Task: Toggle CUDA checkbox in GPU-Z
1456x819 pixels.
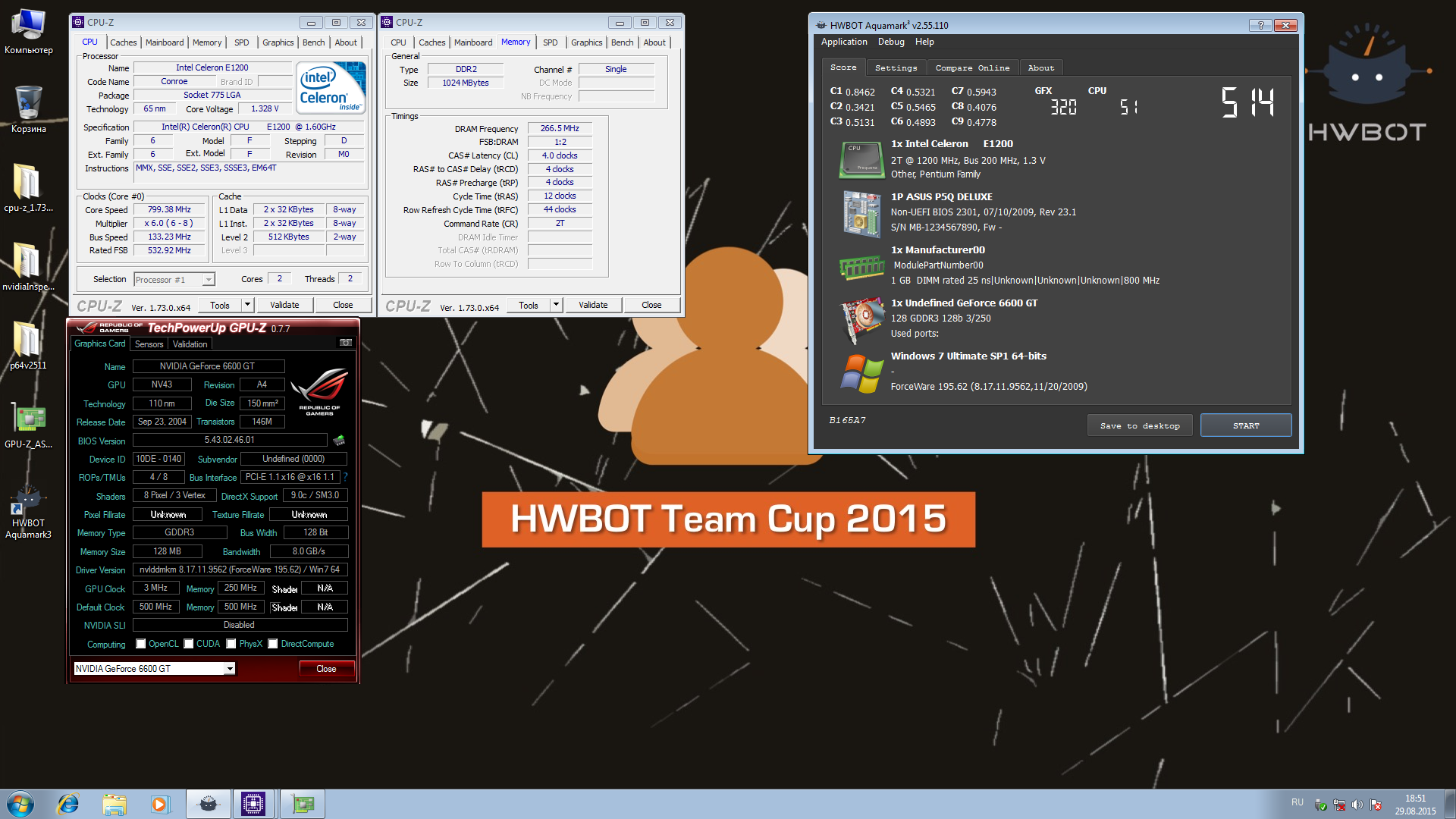Action: point(188,644)
